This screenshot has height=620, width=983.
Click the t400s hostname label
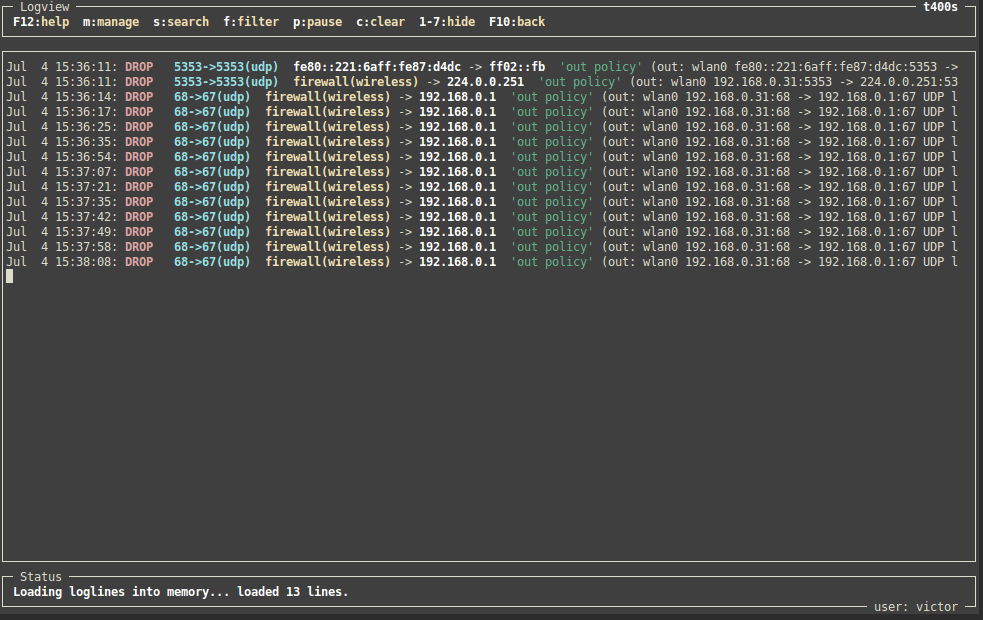point(940,7)
